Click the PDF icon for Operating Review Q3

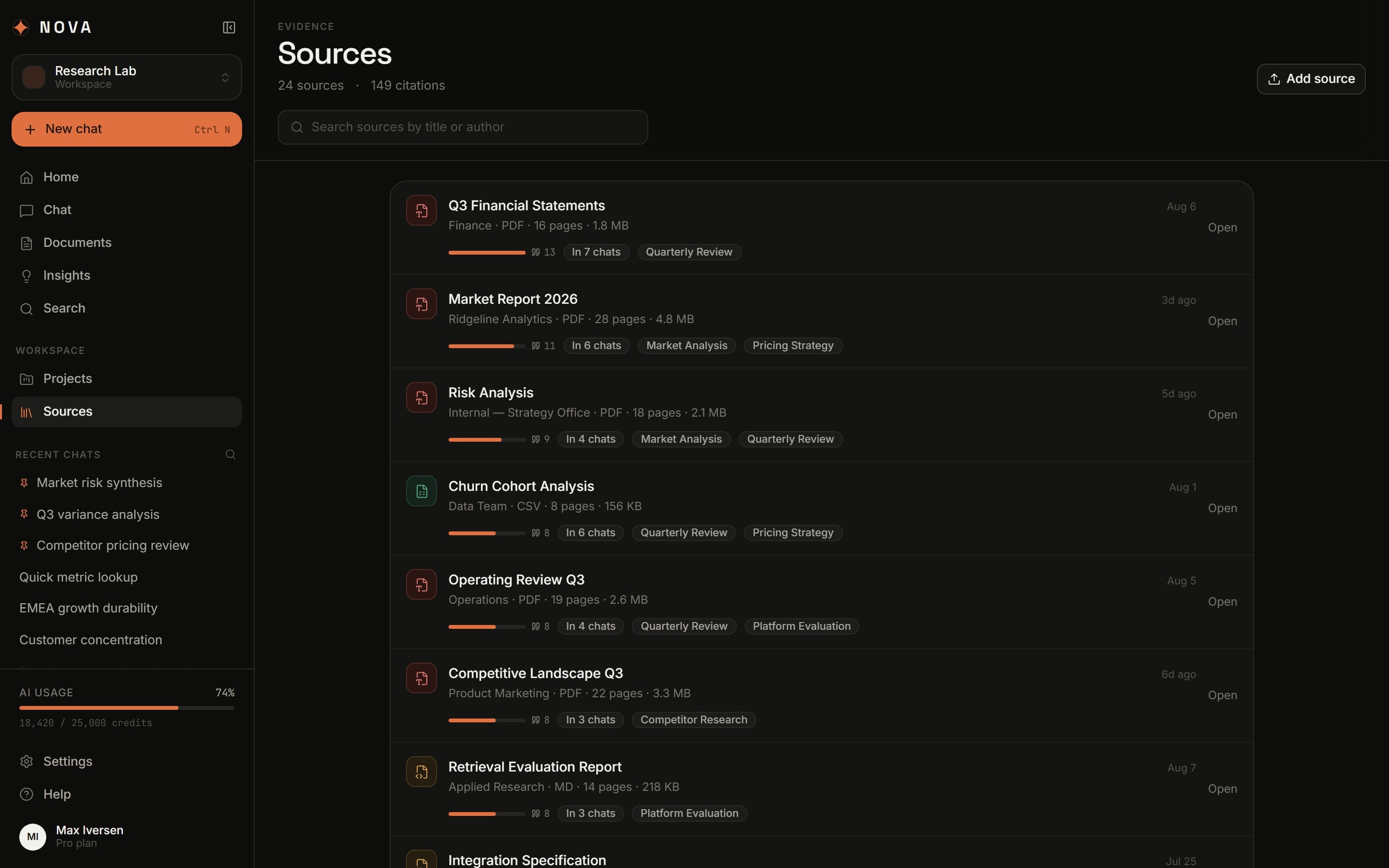[421, 584]
